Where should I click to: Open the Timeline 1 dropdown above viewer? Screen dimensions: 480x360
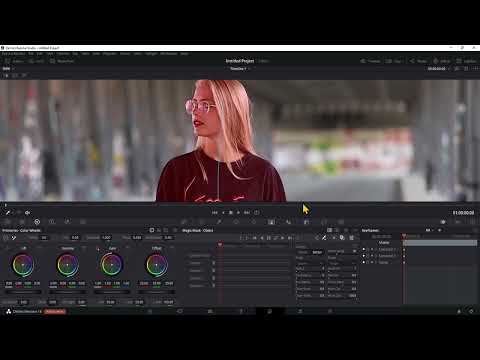coord(239,69)
